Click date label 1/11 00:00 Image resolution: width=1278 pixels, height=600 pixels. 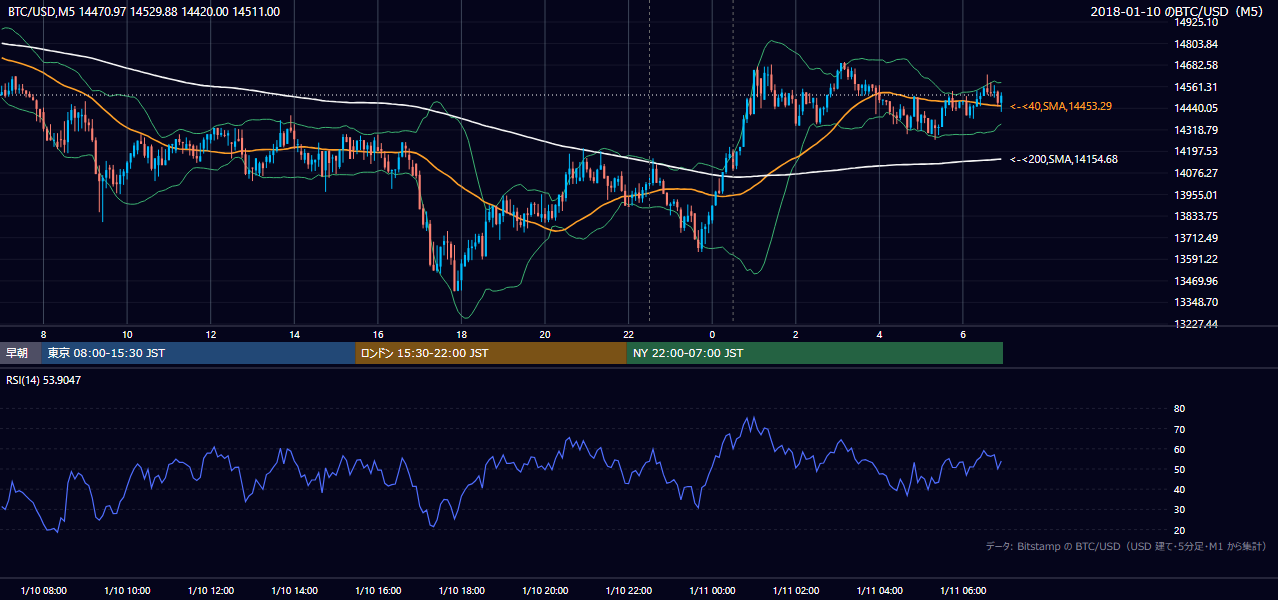point(711,590)
